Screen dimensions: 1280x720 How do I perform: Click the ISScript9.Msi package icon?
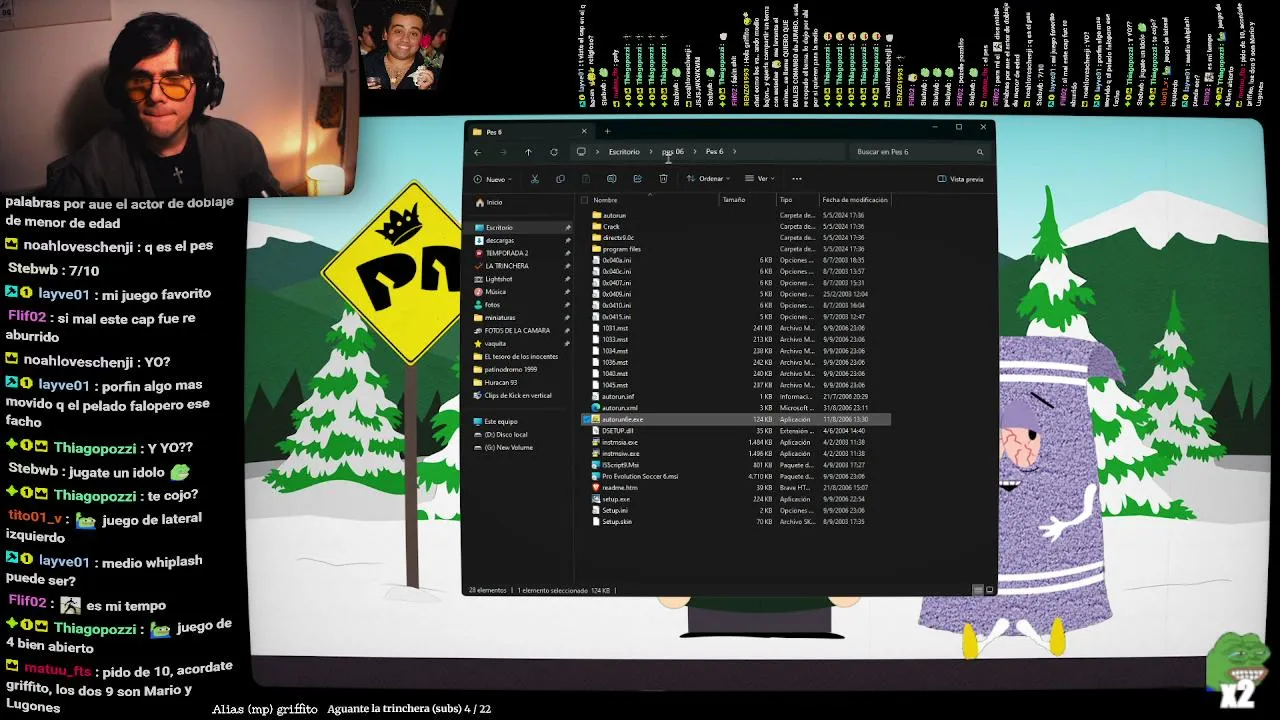pyautogui.click(x=596, y=465)
